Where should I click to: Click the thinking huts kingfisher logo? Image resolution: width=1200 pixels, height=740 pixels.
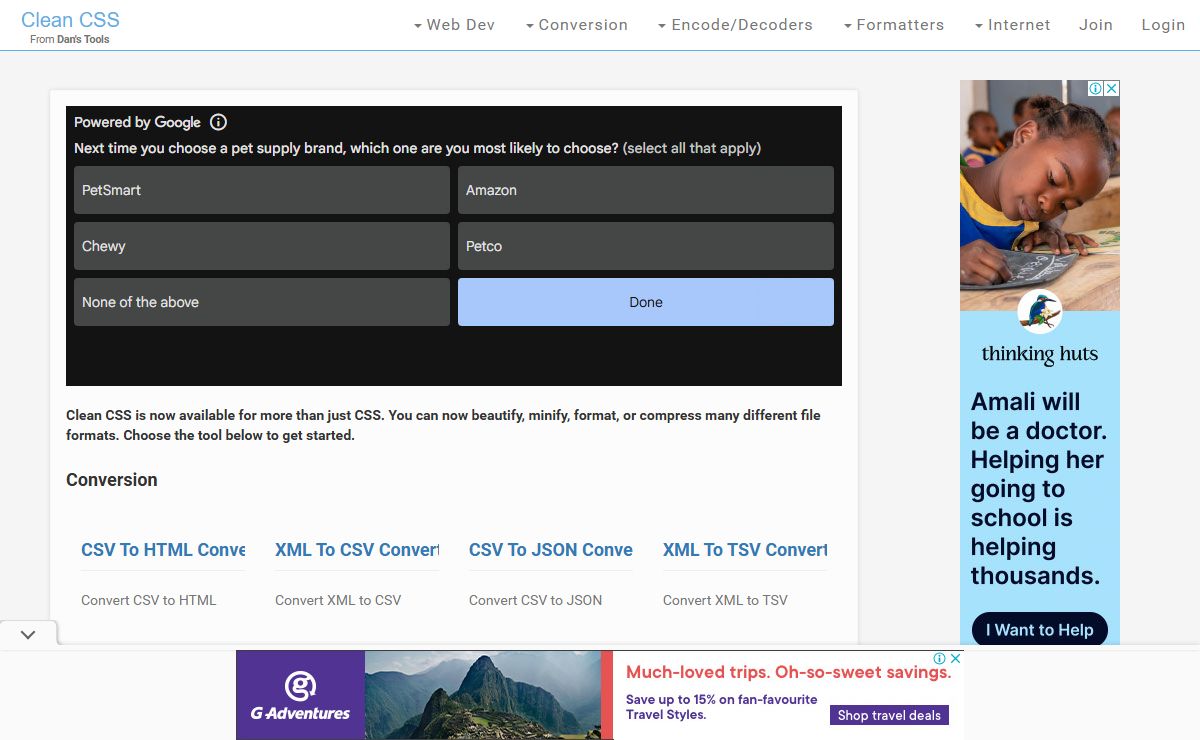tap(1039, 312)
